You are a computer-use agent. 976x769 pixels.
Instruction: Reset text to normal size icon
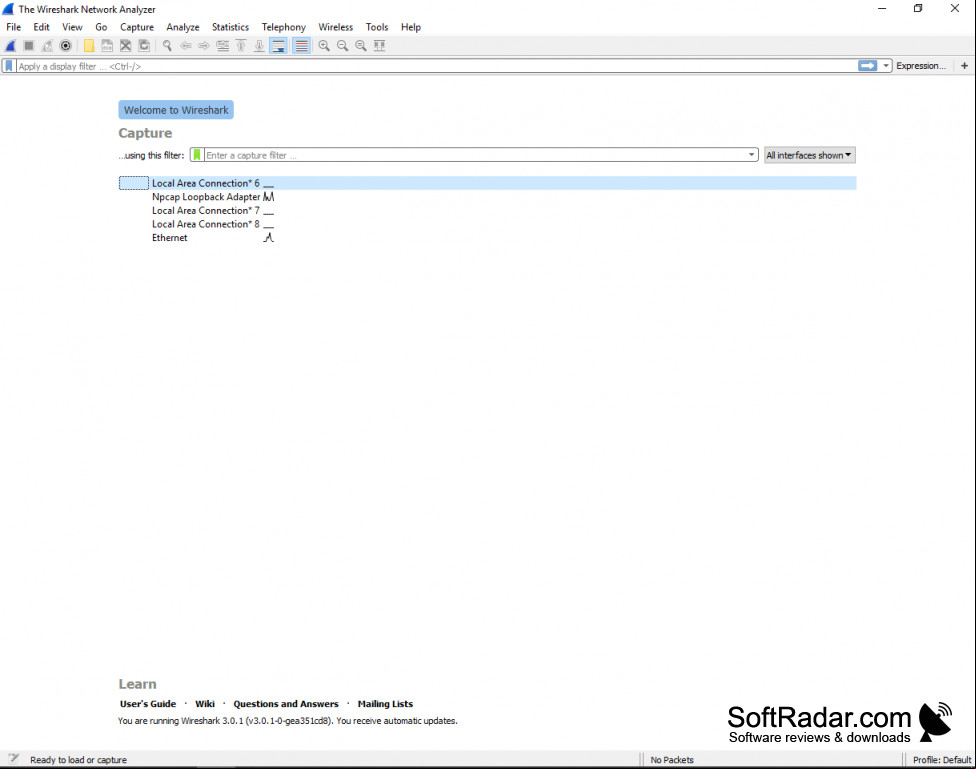click(360, 45)
